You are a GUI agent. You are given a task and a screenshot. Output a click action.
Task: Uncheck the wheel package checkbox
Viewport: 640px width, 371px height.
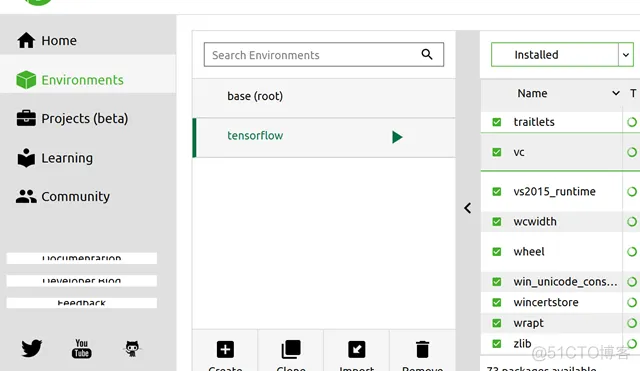pyautogui.click(x=497, y=252)
